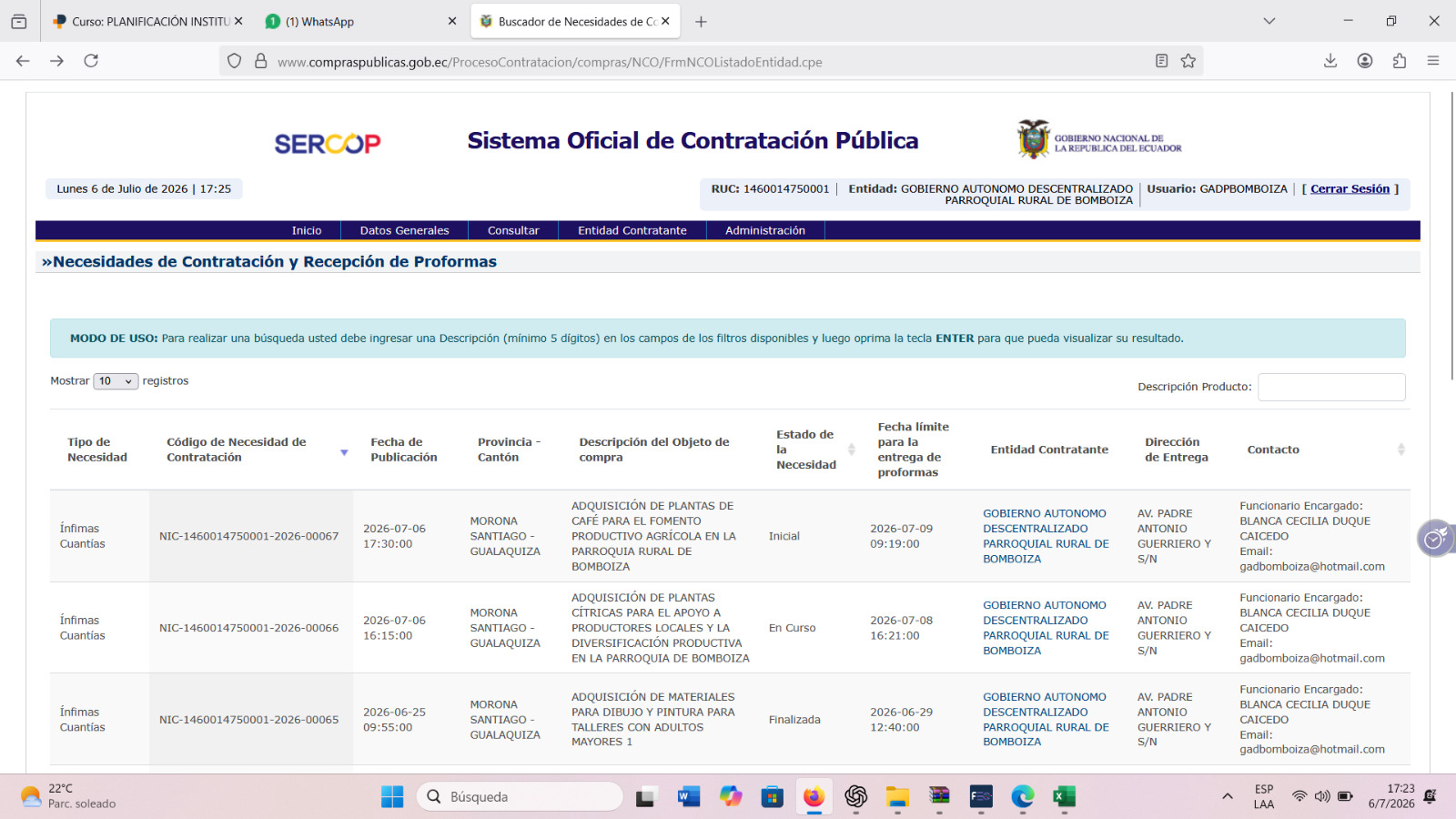The image size is (1456, 819).
Task: Open the Inicio menu
Action: 307,230
